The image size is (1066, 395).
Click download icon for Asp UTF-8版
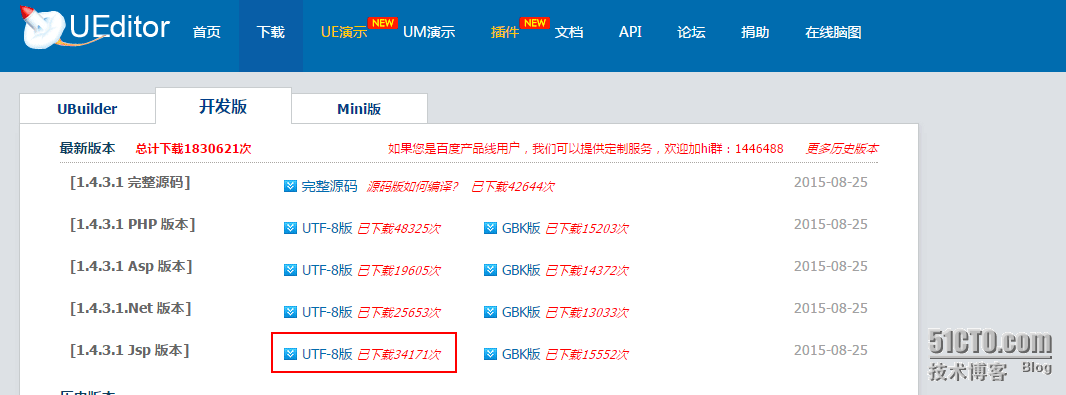coord(290,271)
